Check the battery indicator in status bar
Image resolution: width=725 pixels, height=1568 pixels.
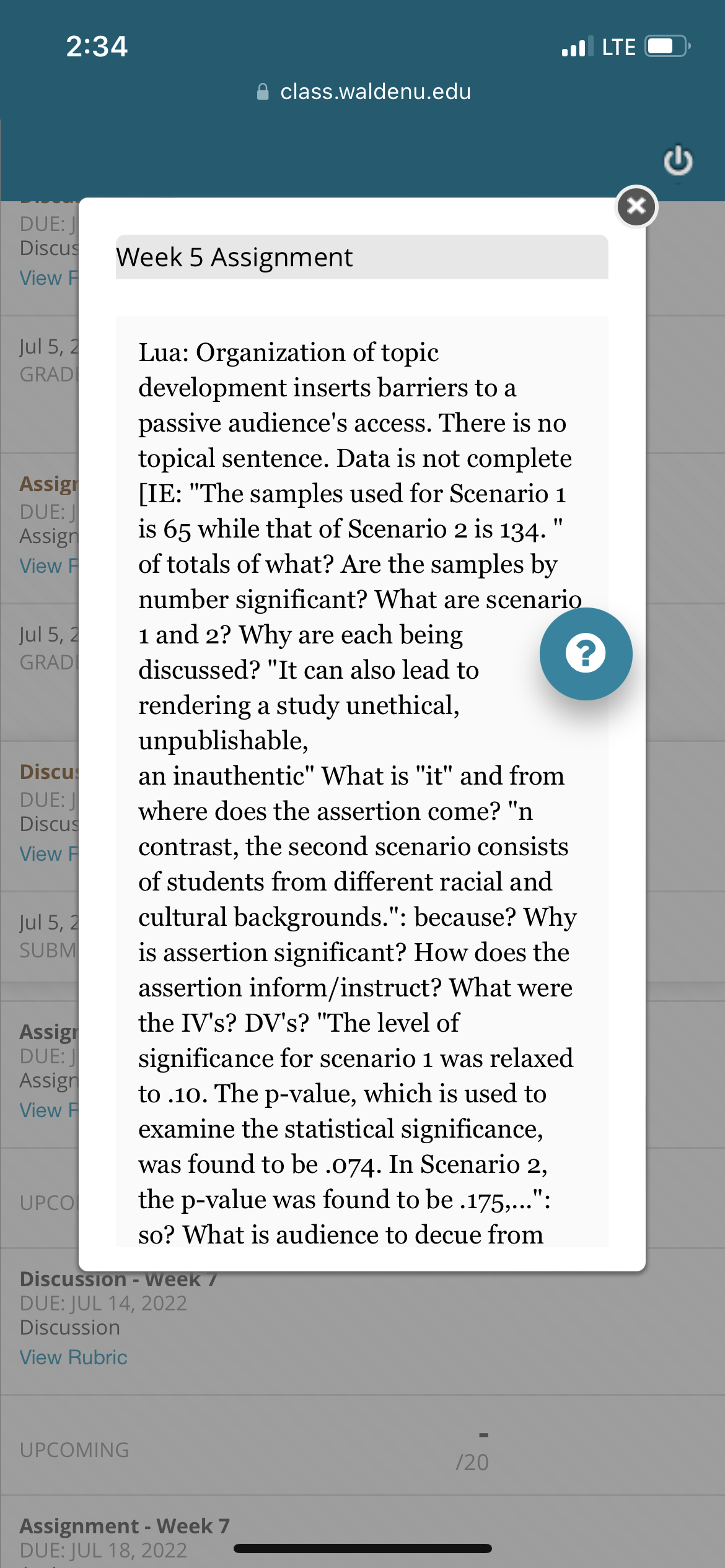click(x=668, y=46)
